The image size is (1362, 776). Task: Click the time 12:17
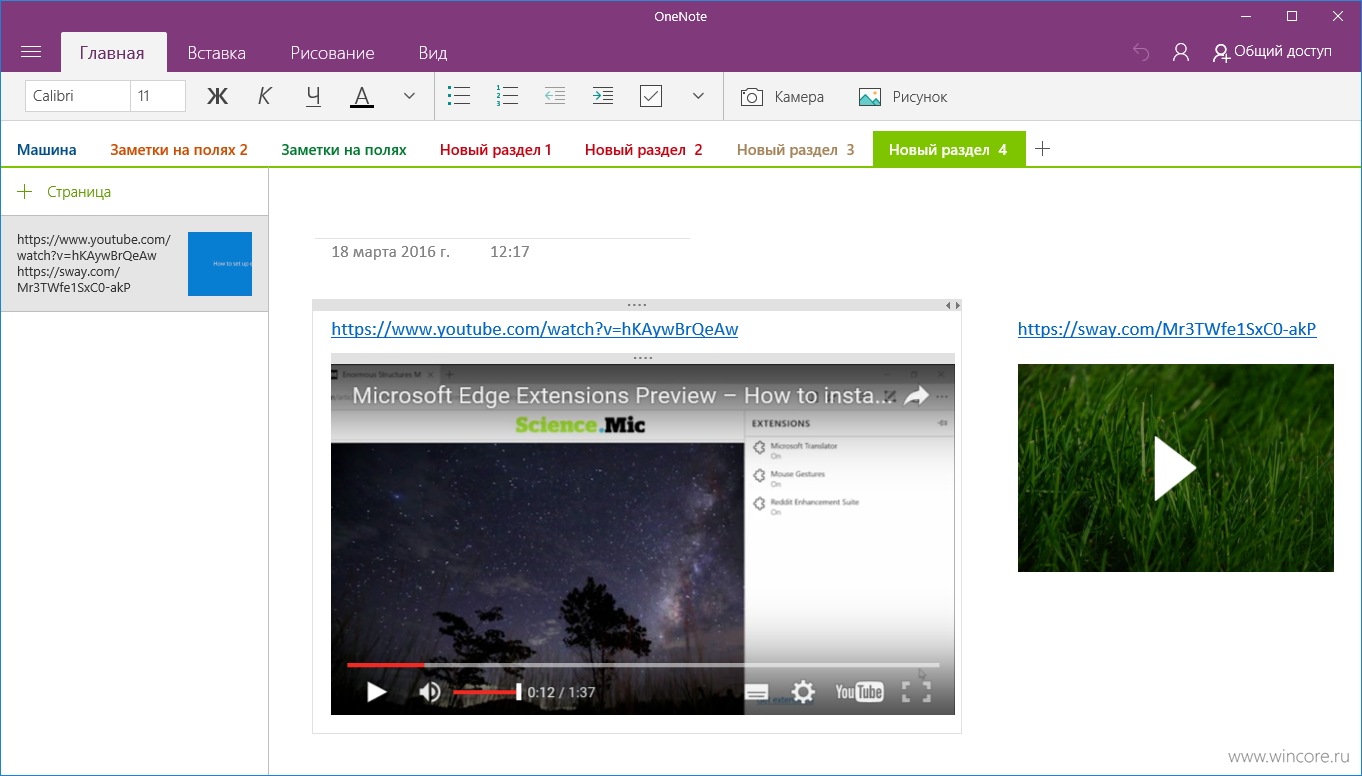(x=510, y=252)
